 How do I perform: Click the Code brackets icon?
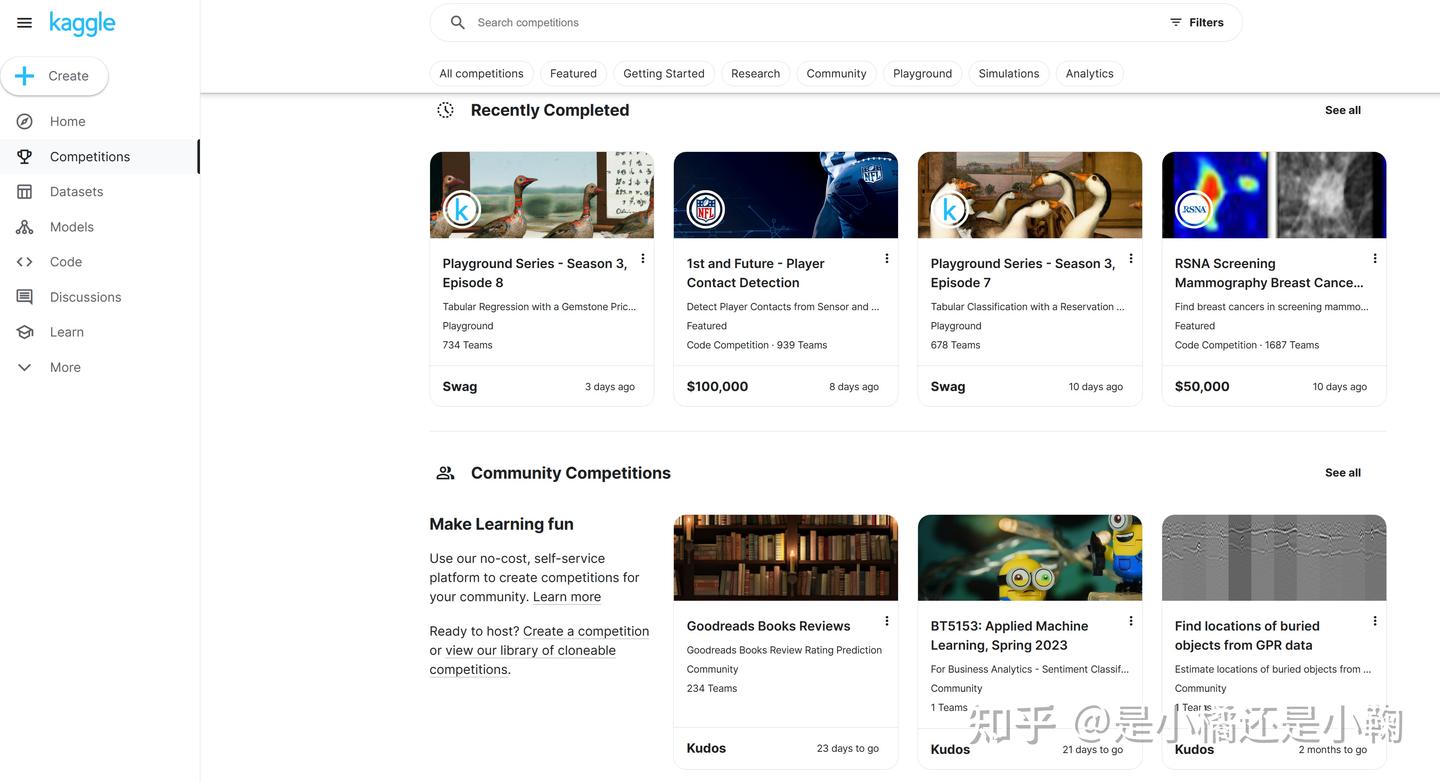click(x=25, y=262)
